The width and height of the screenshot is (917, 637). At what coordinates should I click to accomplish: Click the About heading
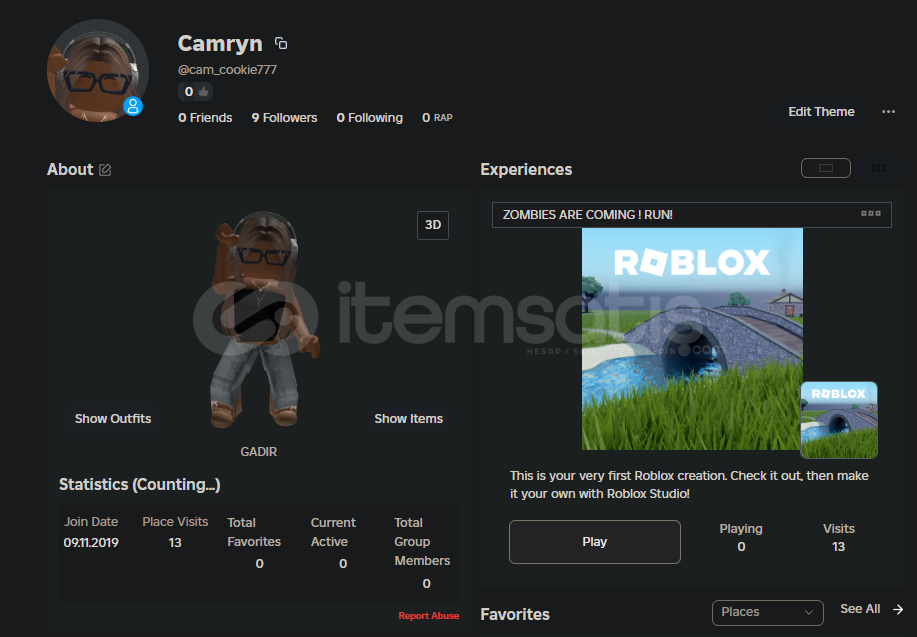[70, 170]
